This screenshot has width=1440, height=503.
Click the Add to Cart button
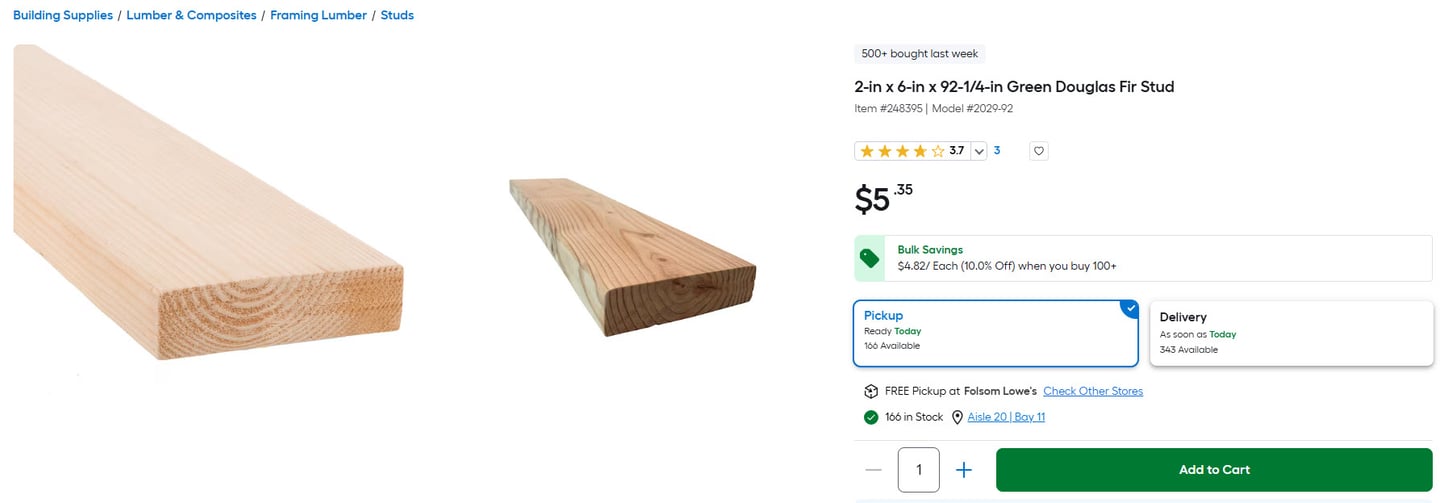(1214, 470)
